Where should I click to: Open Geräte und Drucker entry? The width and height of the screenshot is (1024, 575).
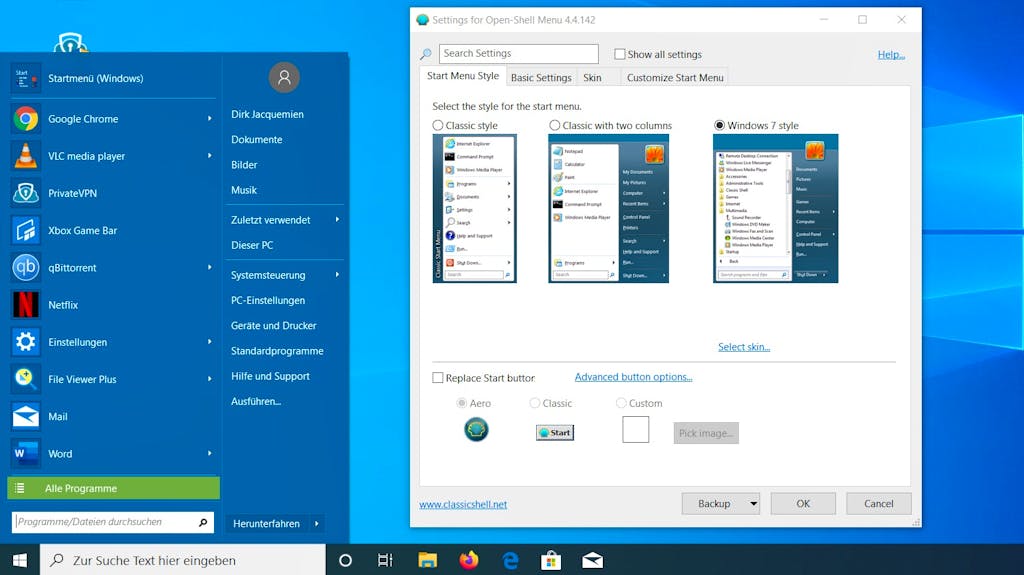(274, 325)
